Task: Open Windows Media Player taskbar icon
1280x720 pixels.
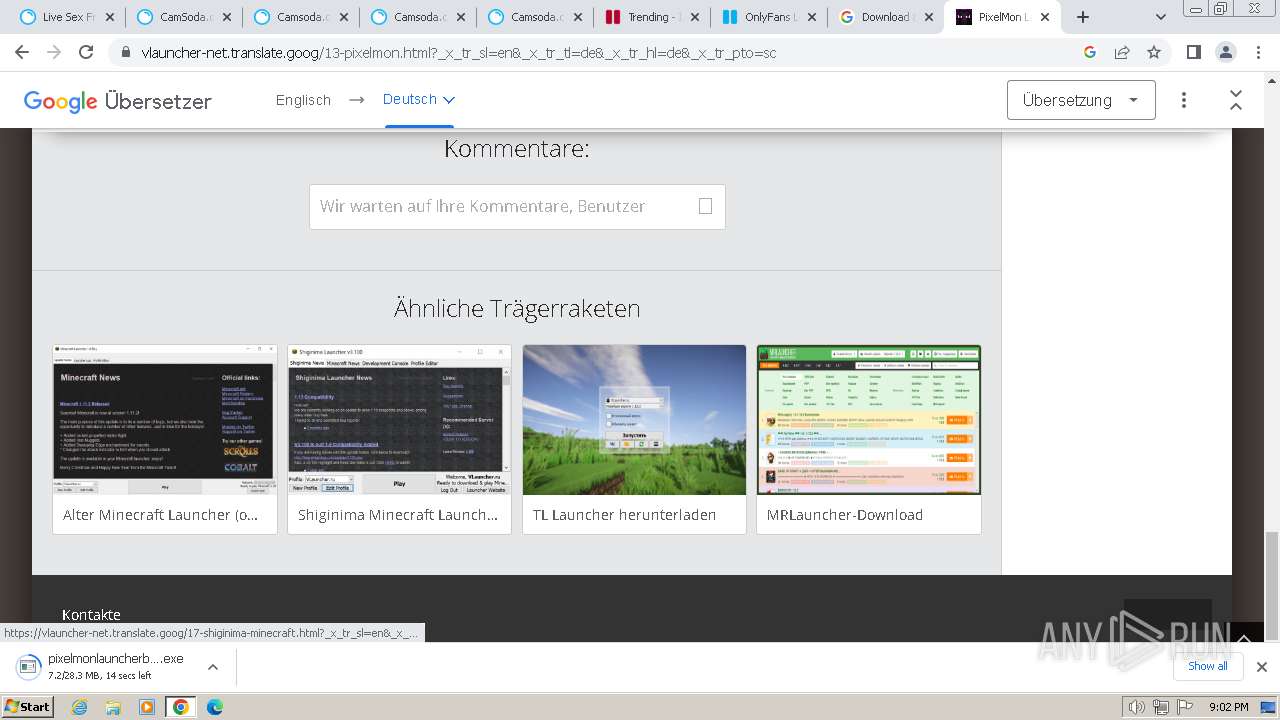Action: tap(147, 706)
